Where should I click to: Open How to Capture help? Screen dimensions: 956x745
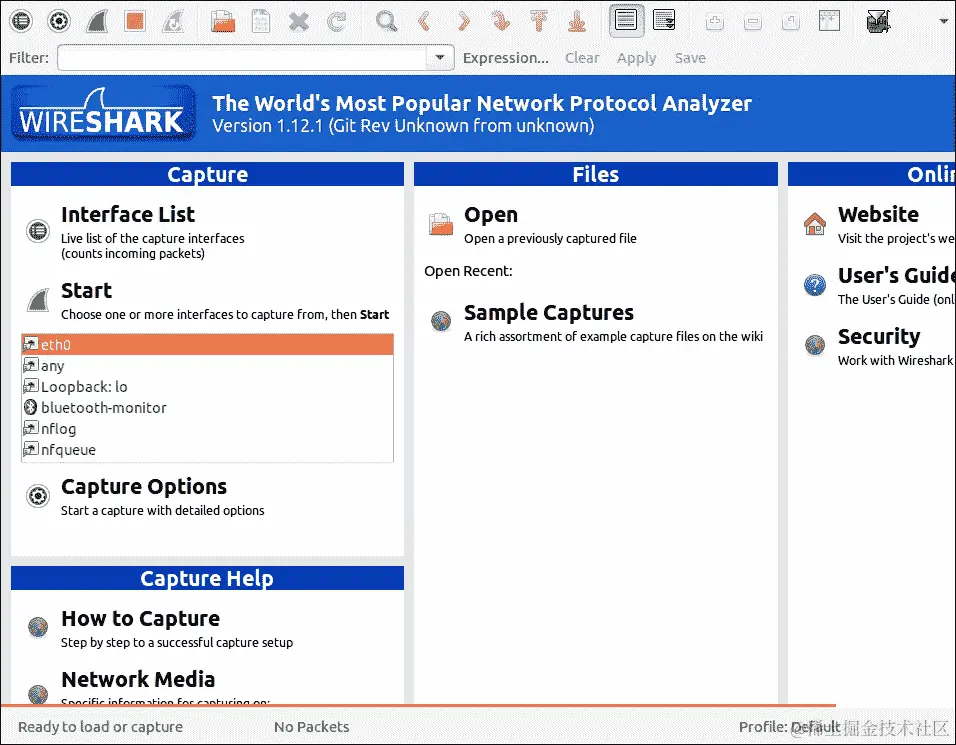click(x=140, y=619)
